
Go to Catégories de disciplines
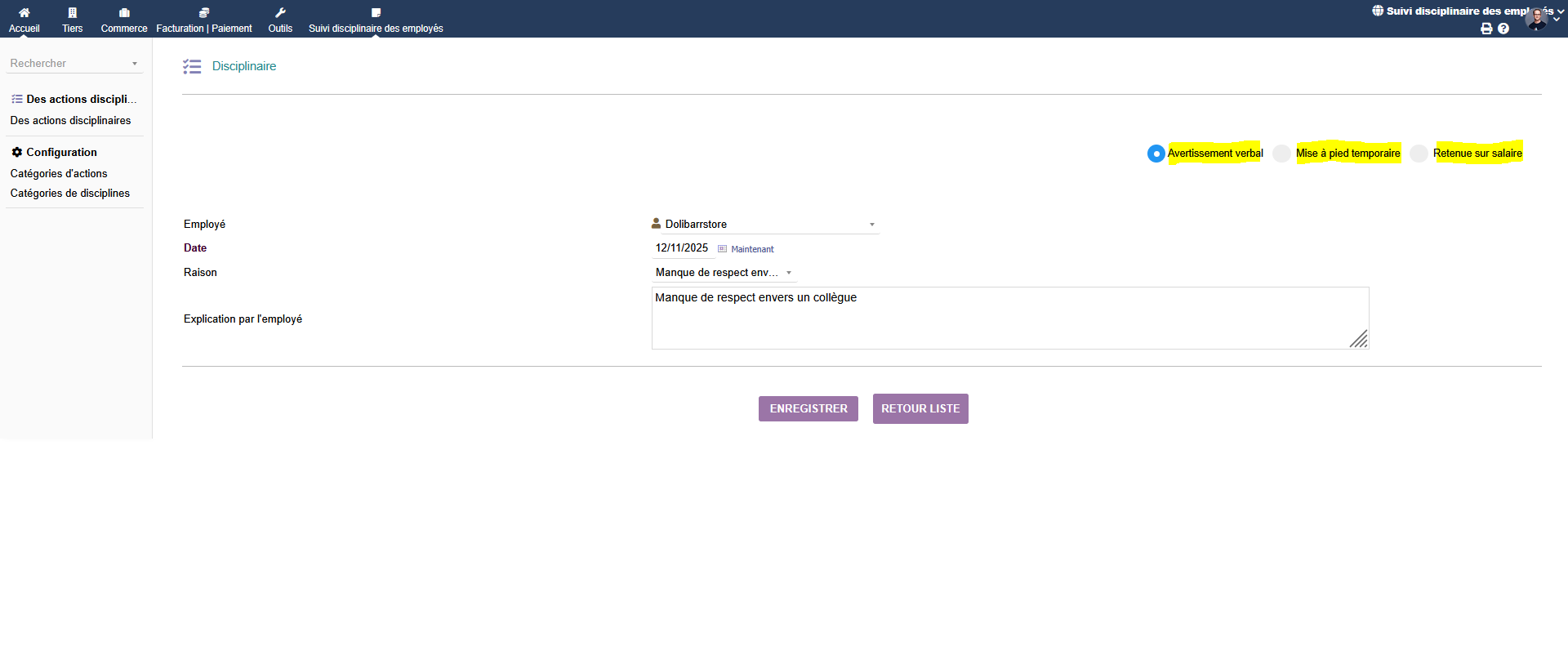70,193
